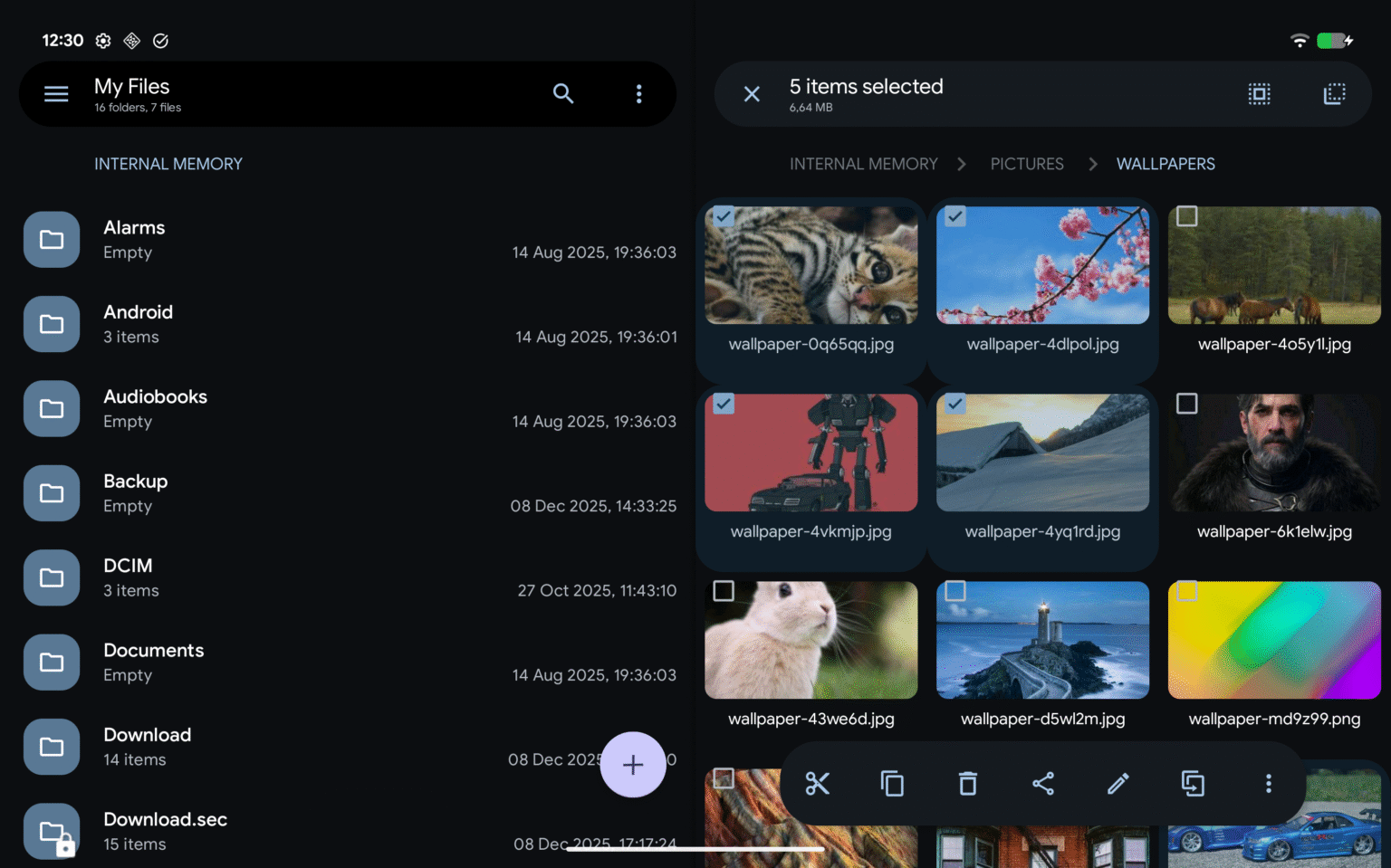Image resolution: width=1391 pixels, height=868 pixels.
Task: Go to INTERNAL MEMORY via right-pane breadcrumb
Action: 864,164
